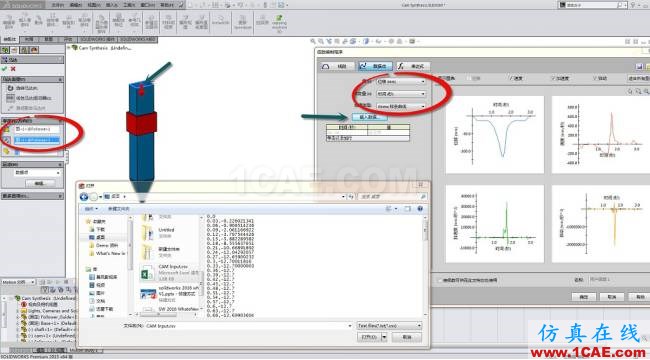Toggle the acceleration graph checkbox

click(553, 78)
